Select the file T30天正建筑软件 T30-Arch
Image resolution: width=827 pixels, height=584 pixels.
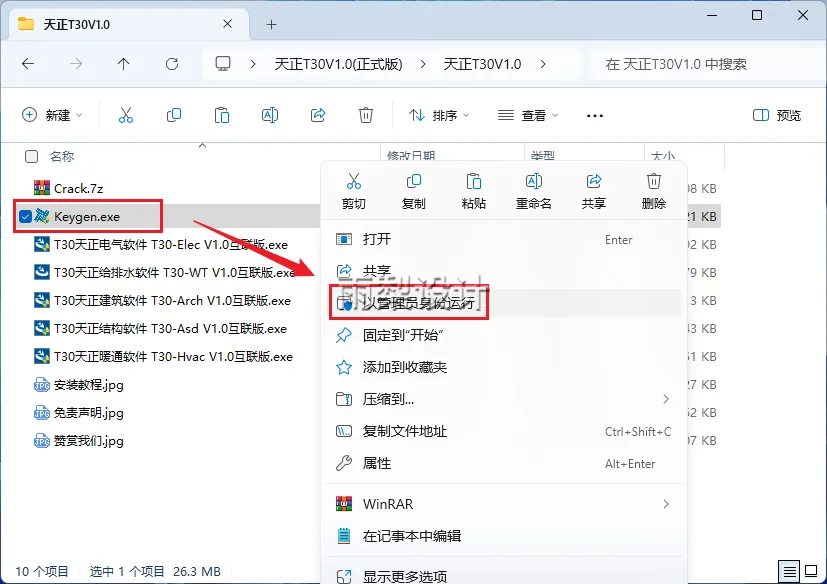(172, 300)
